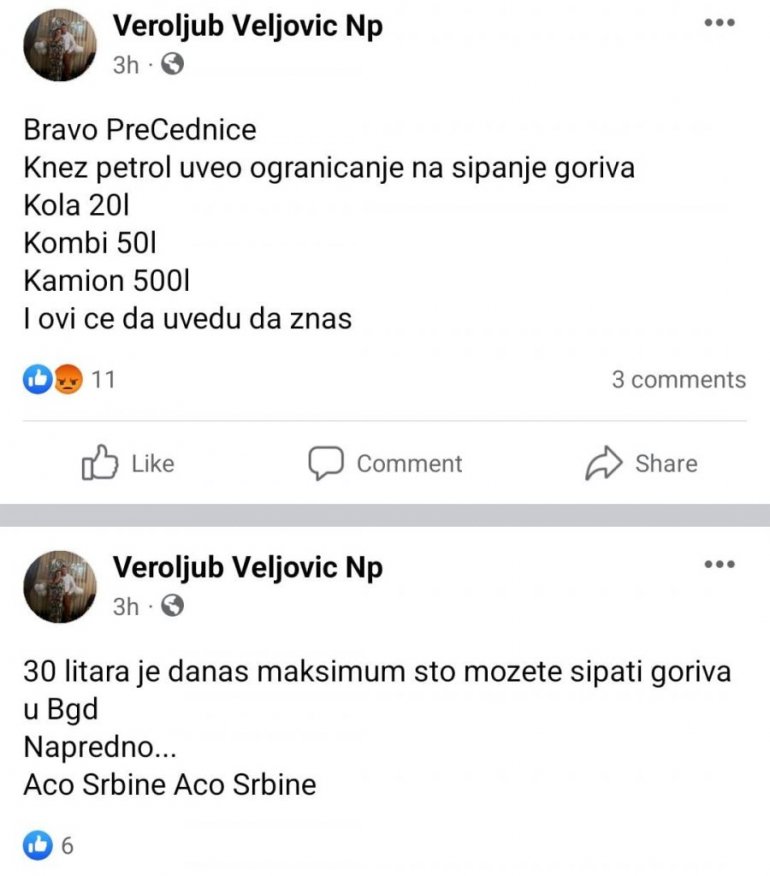This screenshot has width=770, height=876.
Task: Click the public globe icon on second post
Action: [172, 606]
